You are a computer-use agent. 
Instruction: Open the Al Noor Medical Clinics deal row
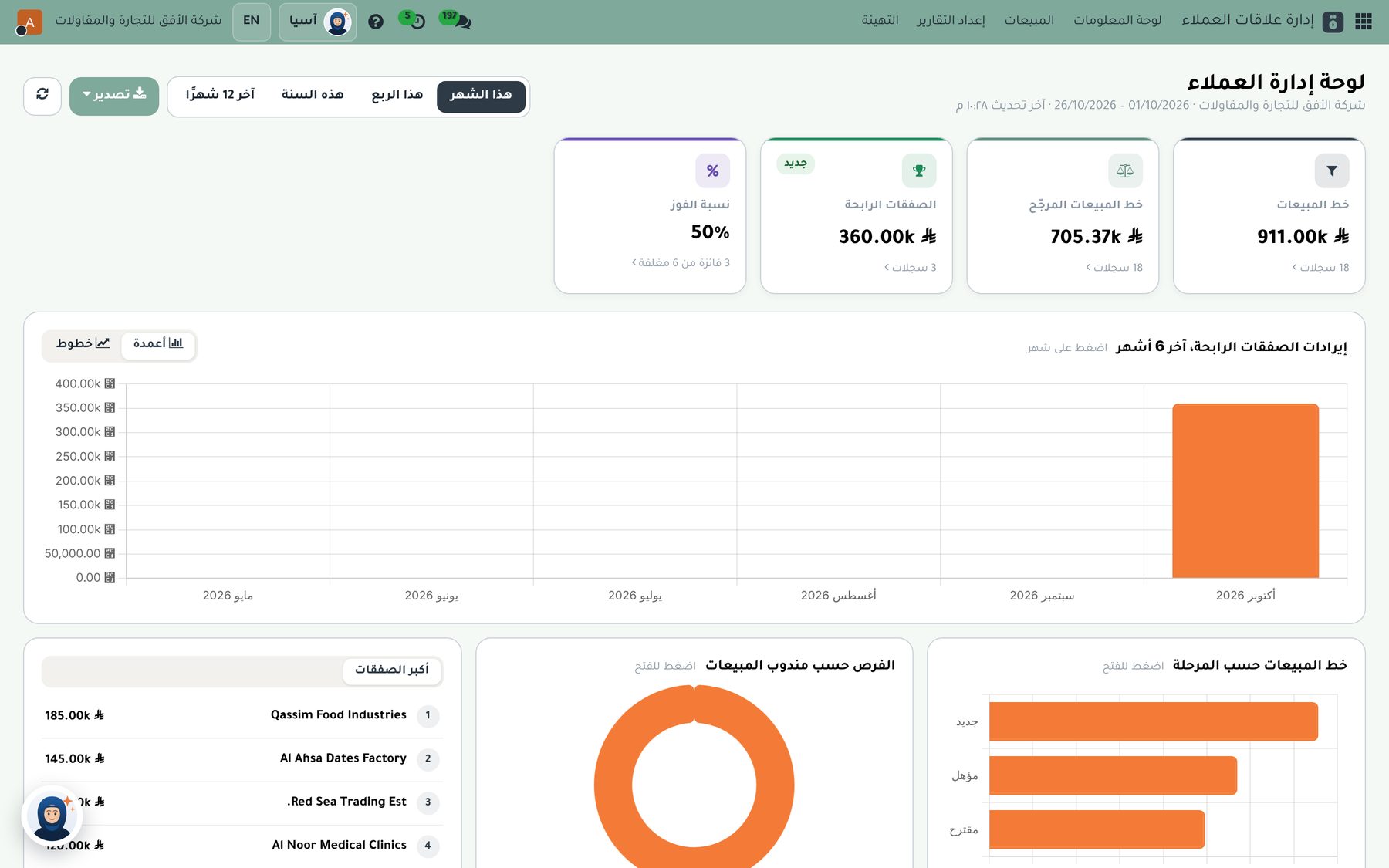click(242, 846)
